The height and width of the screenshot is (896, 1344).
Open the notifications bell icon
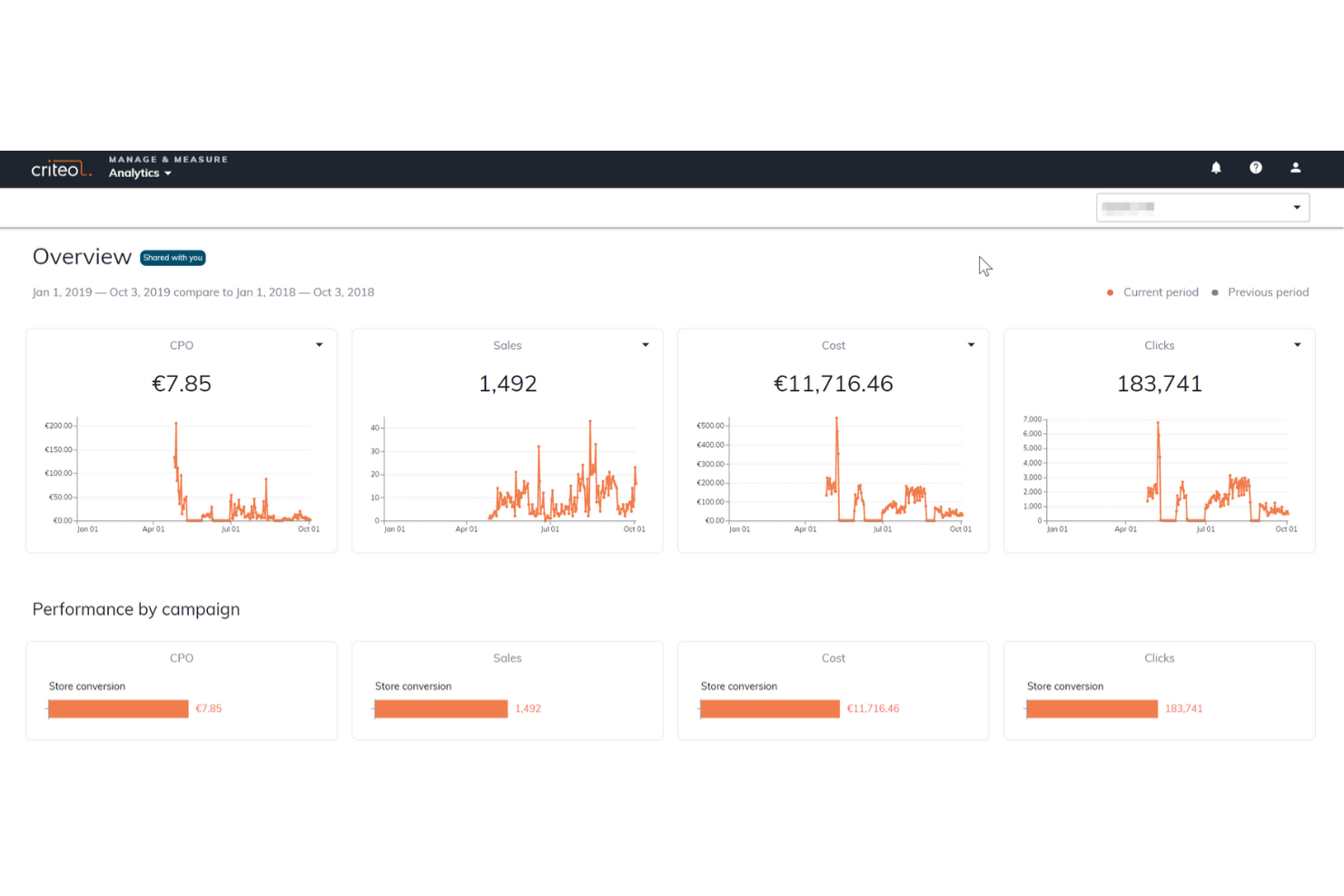[1216, 168]
